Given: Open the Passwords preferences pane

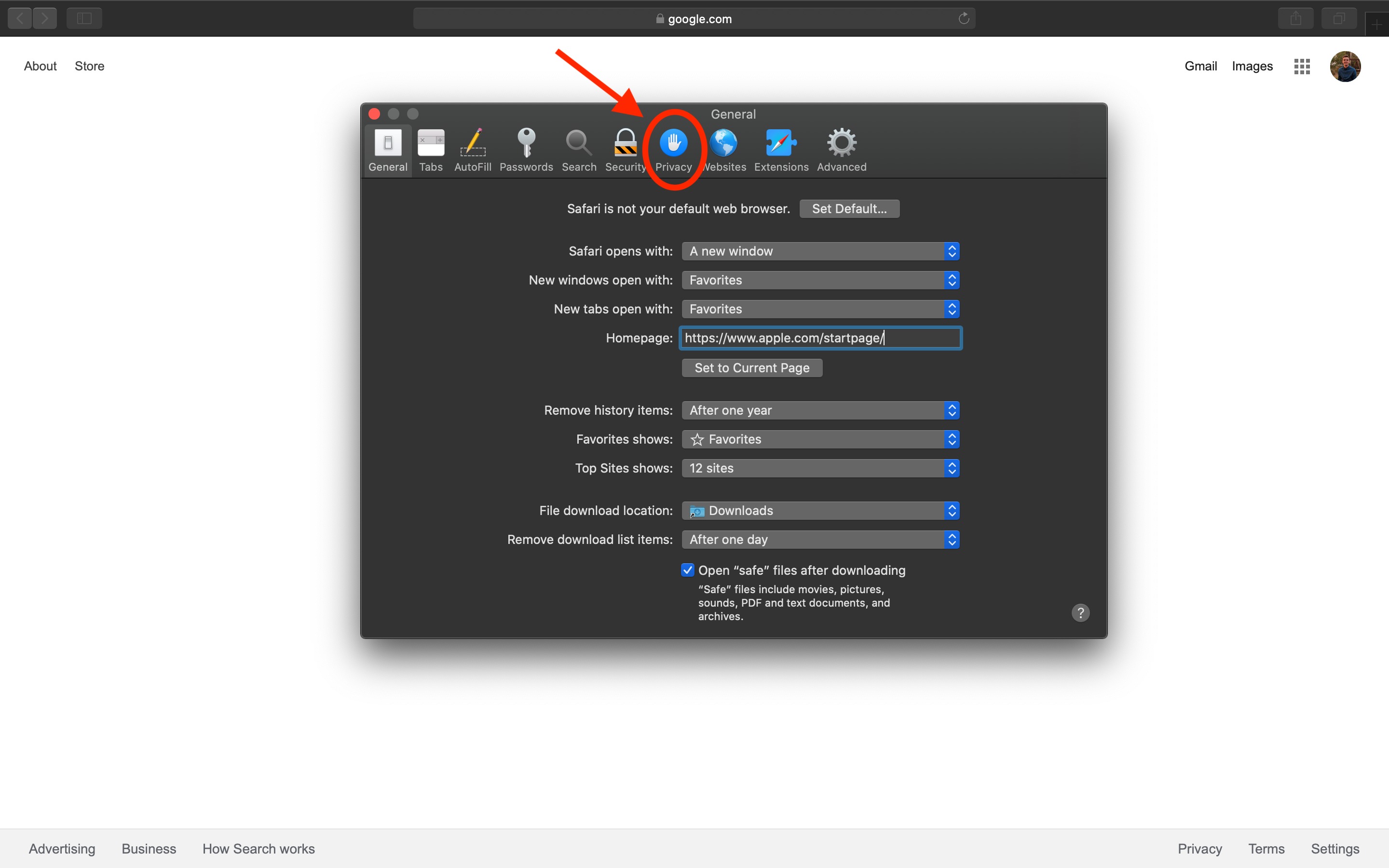Looking at the screenshot, I should click(526, 149).
